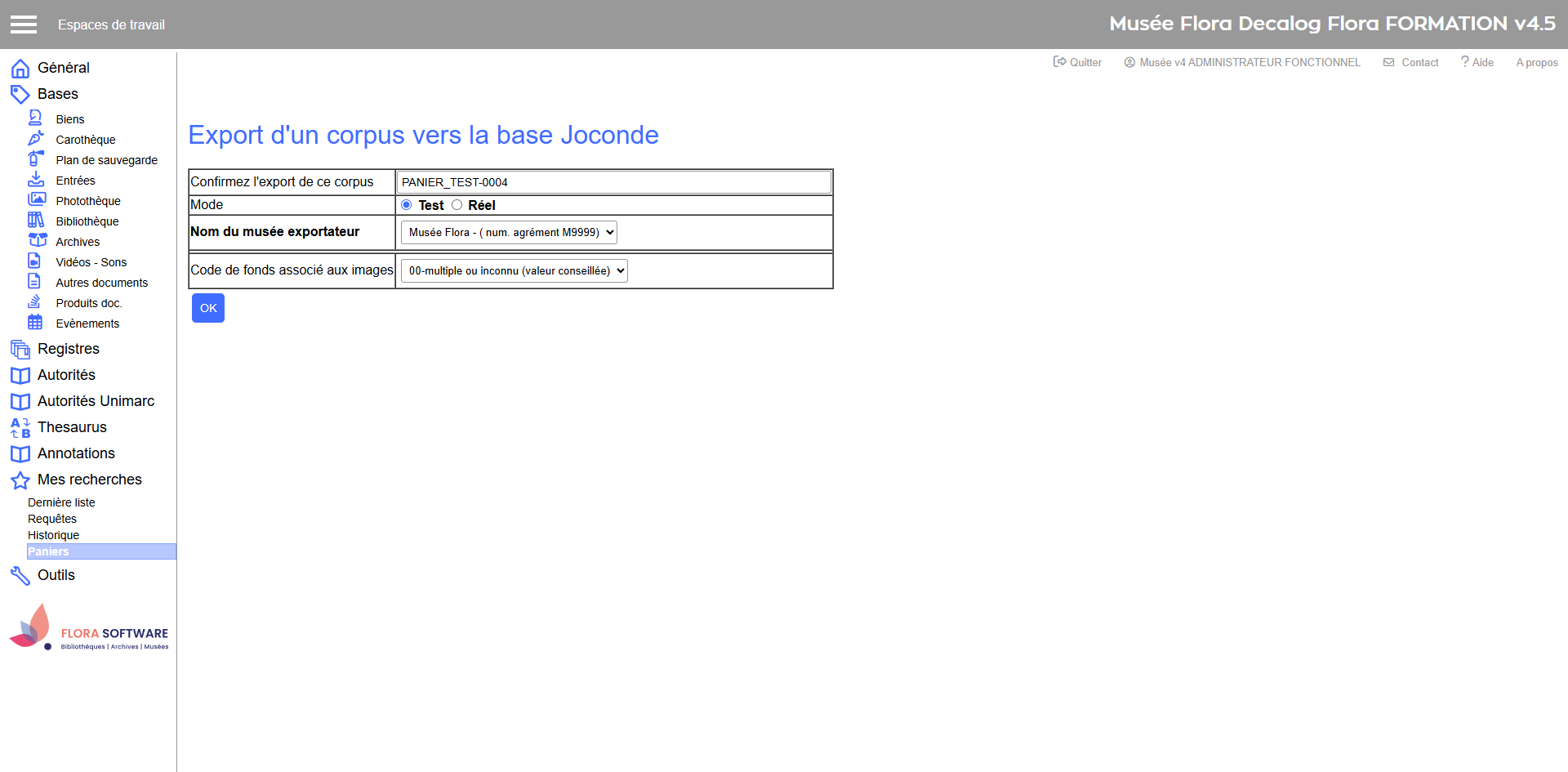Open Historique under Mes recherches
1568x772 pixels.
[x=54, y=535]
